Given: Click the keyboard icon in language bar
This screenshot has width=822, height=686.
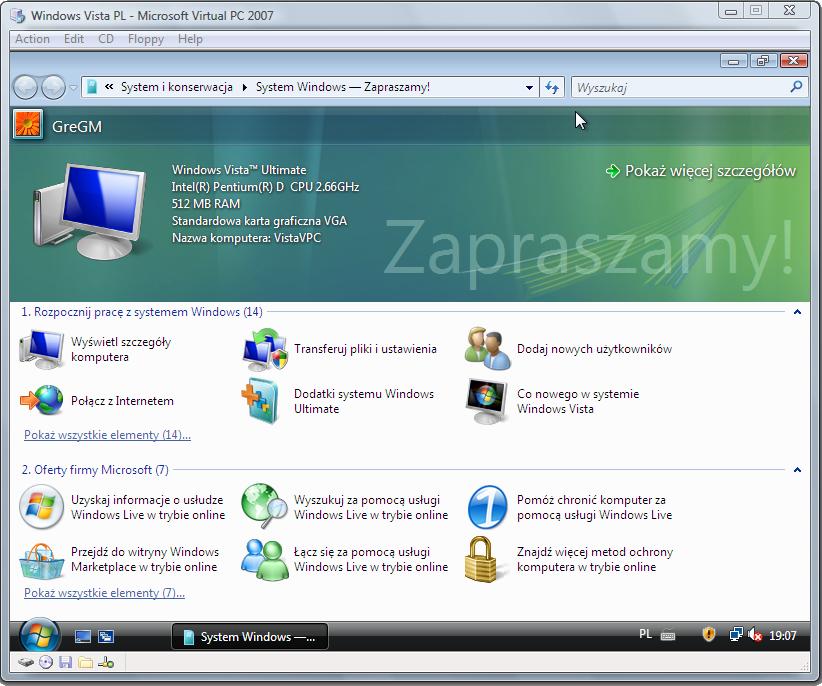Looking at the screenshot, I should pos(668,636).
